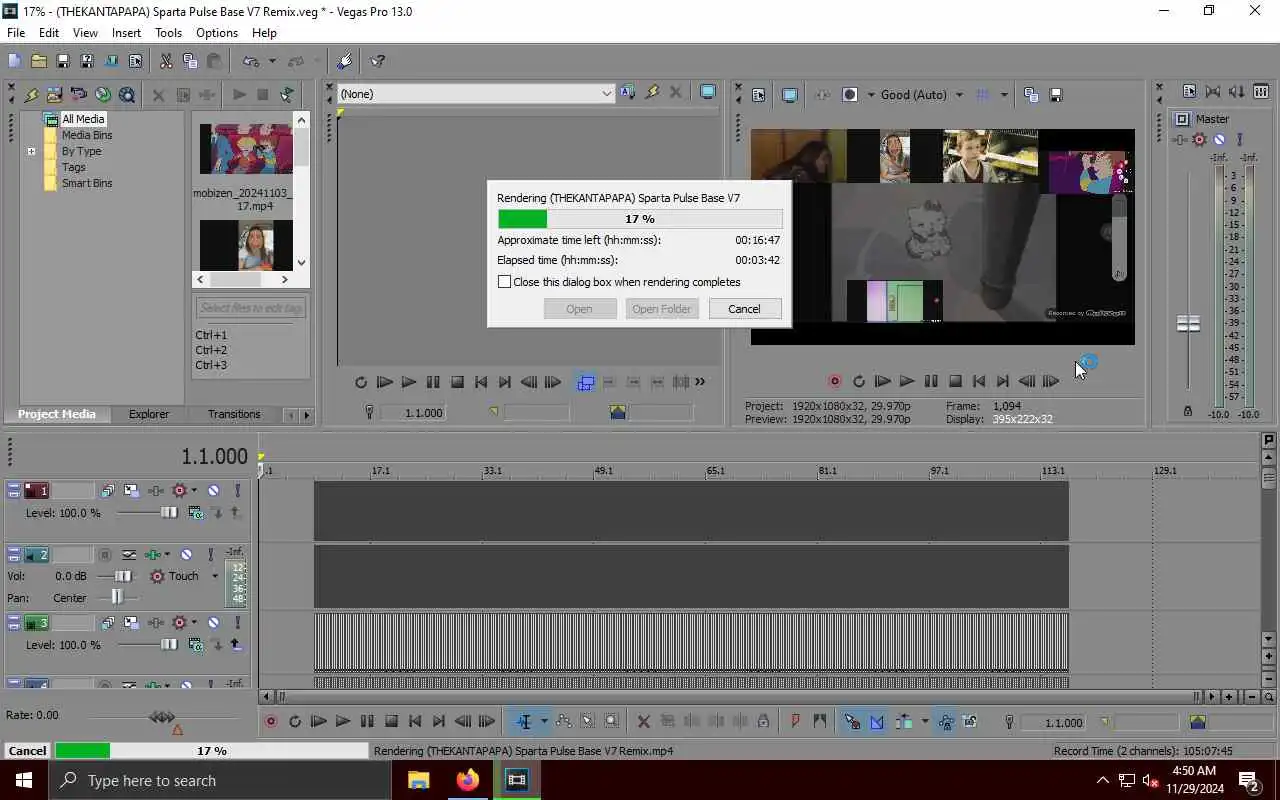Open the (None) preset dropdown in Trimmer
This screenshot has width=1280, height=800.
[606, 94]
